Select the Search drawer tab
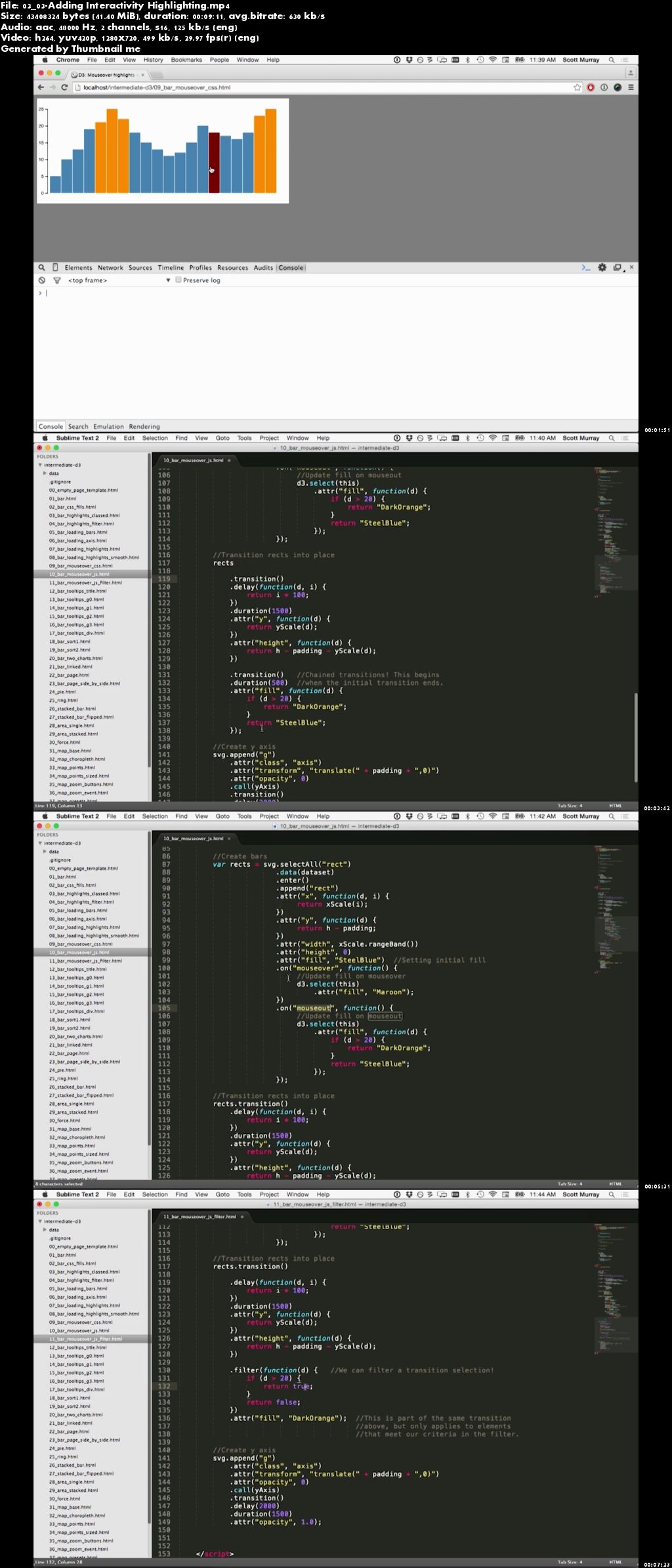This screenshot has height=1568, width=672. tap(78, 427)
